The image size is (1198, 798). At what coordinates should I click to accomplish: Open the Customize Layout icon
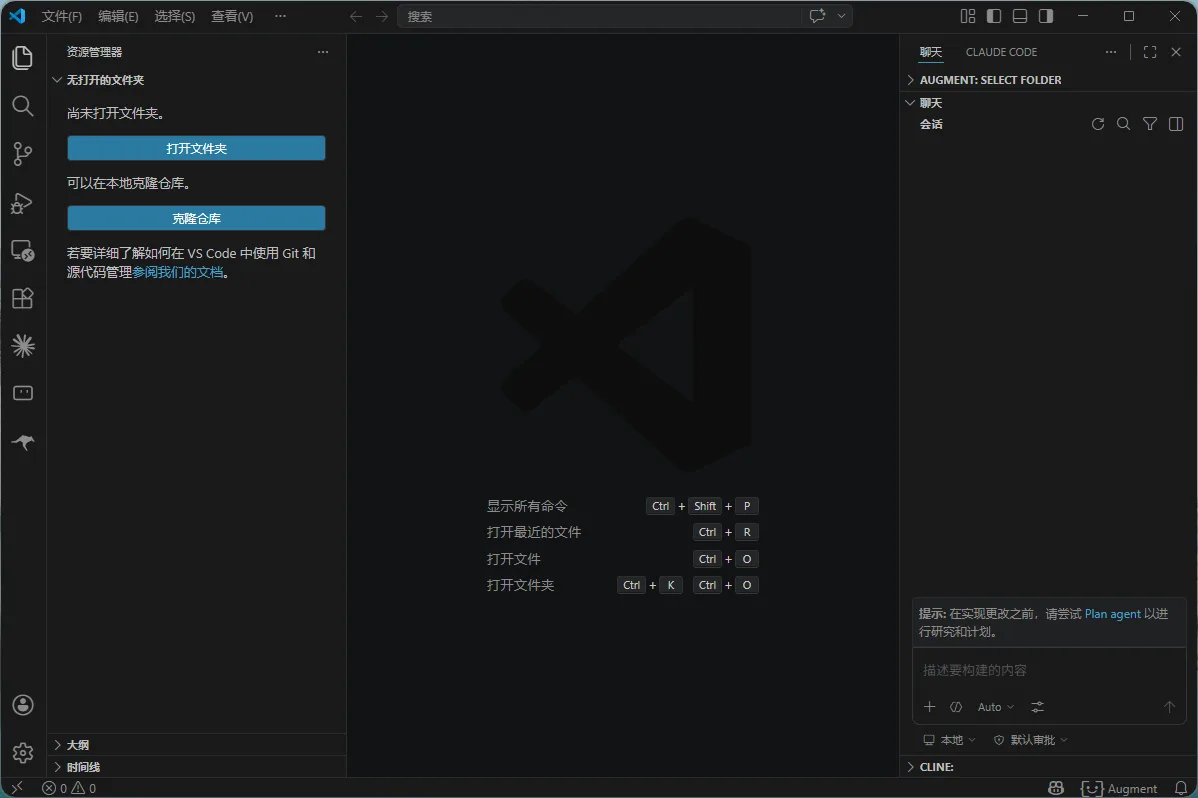tap(968, 16)
